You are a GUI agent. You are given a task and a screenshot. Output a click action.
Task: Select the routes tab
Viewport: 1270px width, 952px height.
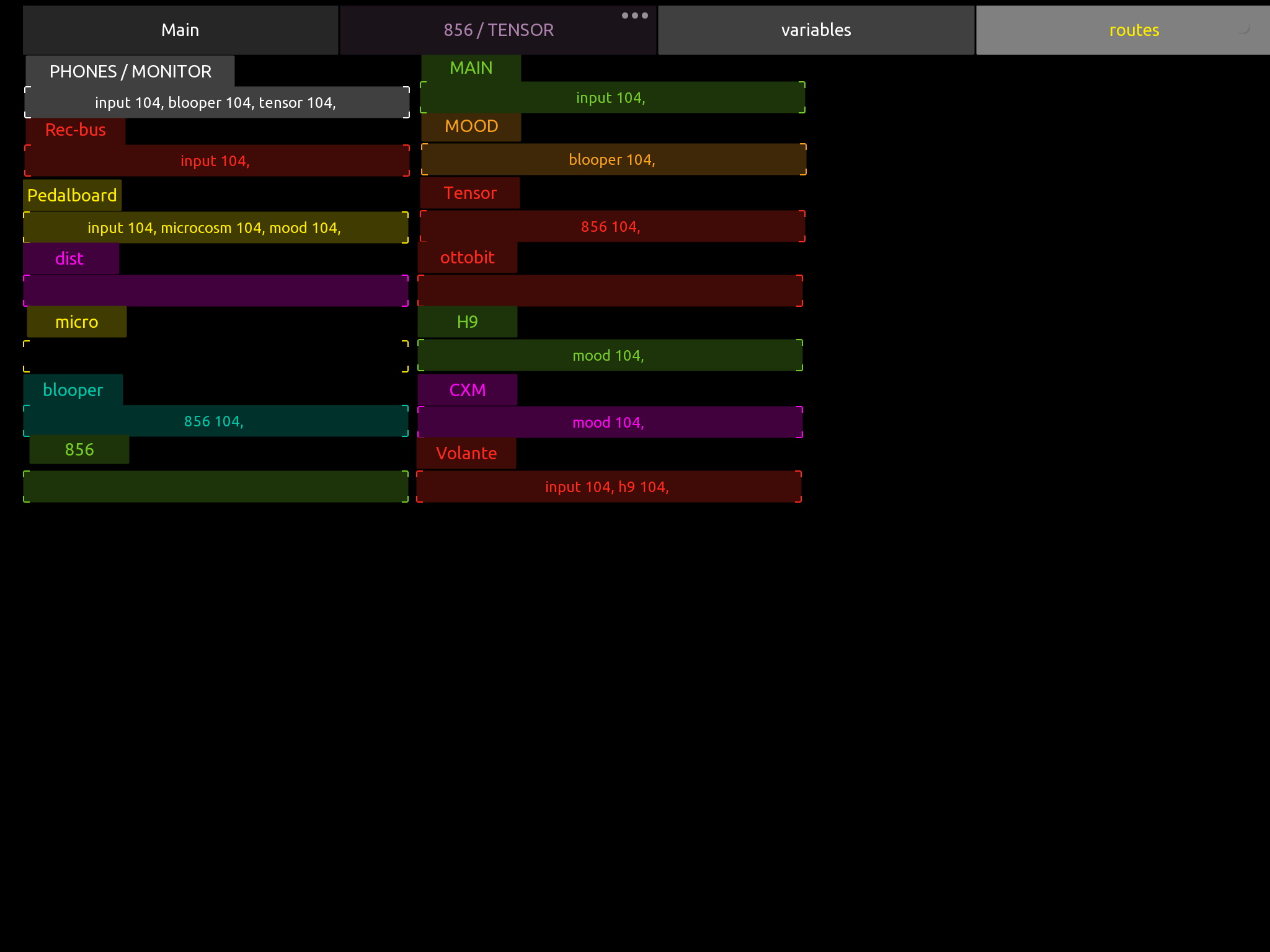coord(1123,30)
